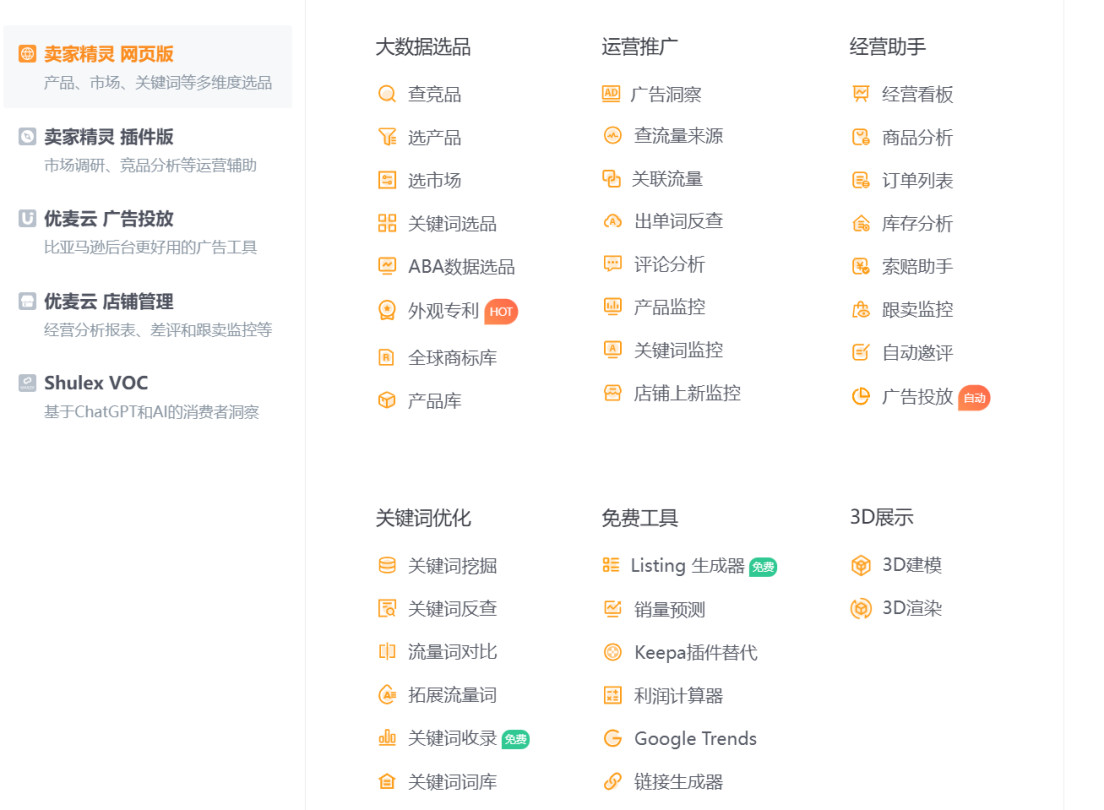1104x810 pixels.
Task: Open the 查竞品 link
Action: (x=434, y=94)
